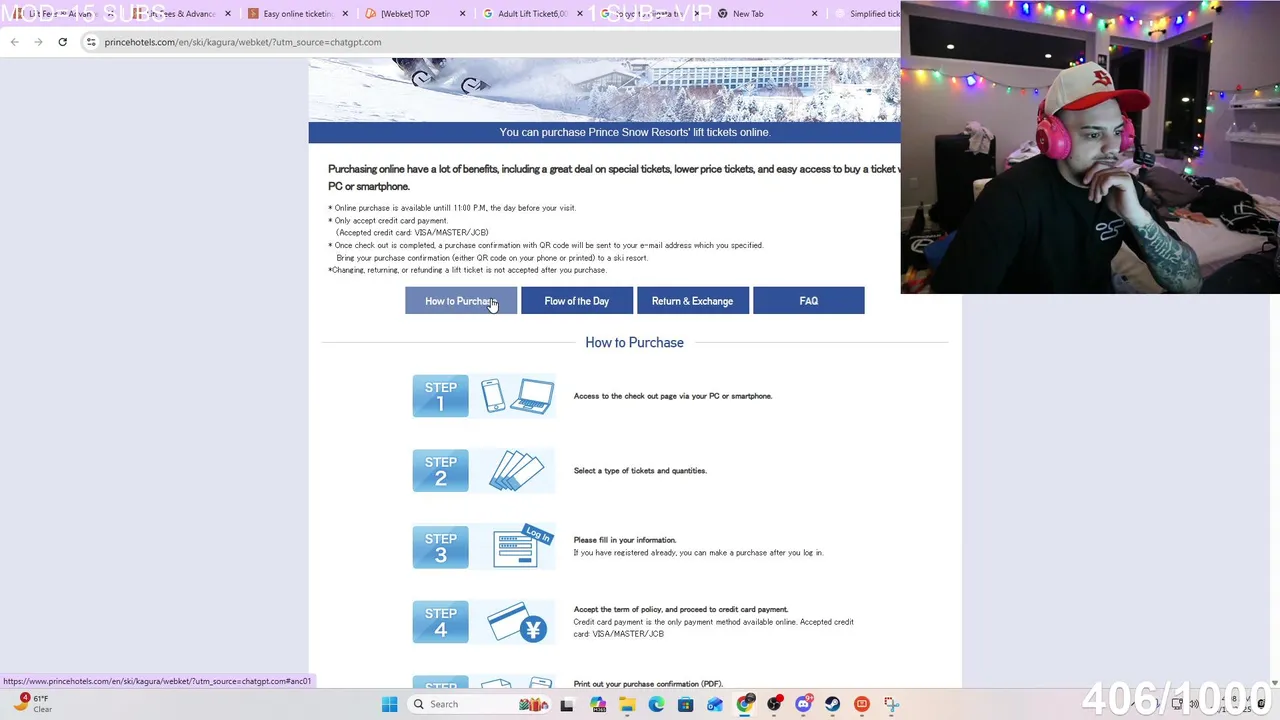Open Microsoft Store from the taskbar
The width and height of the screenshot is (1280, 720).
coord(686,704)
